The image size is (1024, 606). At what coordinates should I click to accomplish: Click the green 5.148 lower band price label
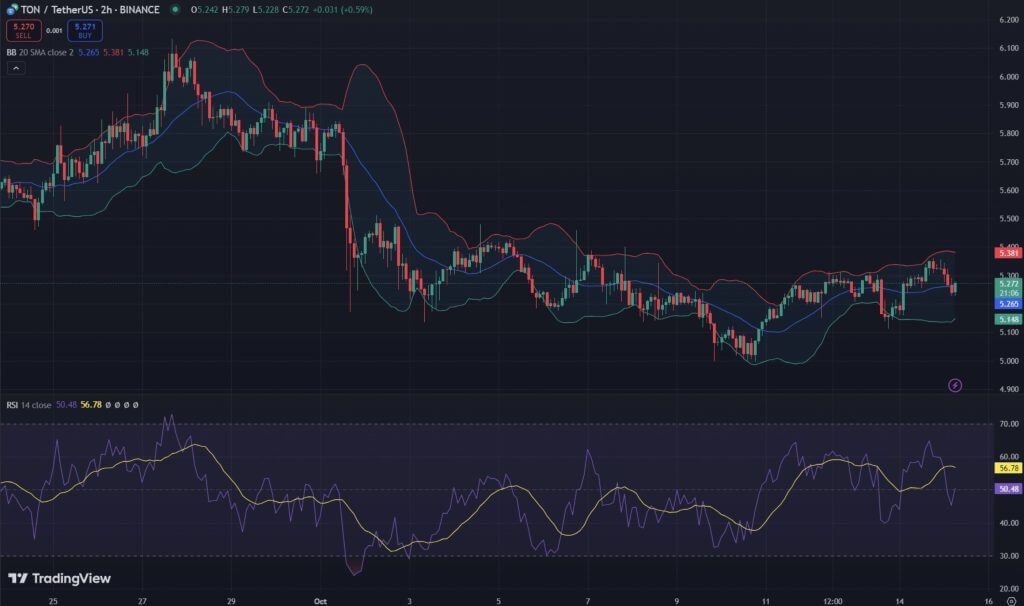point(1007,319)
